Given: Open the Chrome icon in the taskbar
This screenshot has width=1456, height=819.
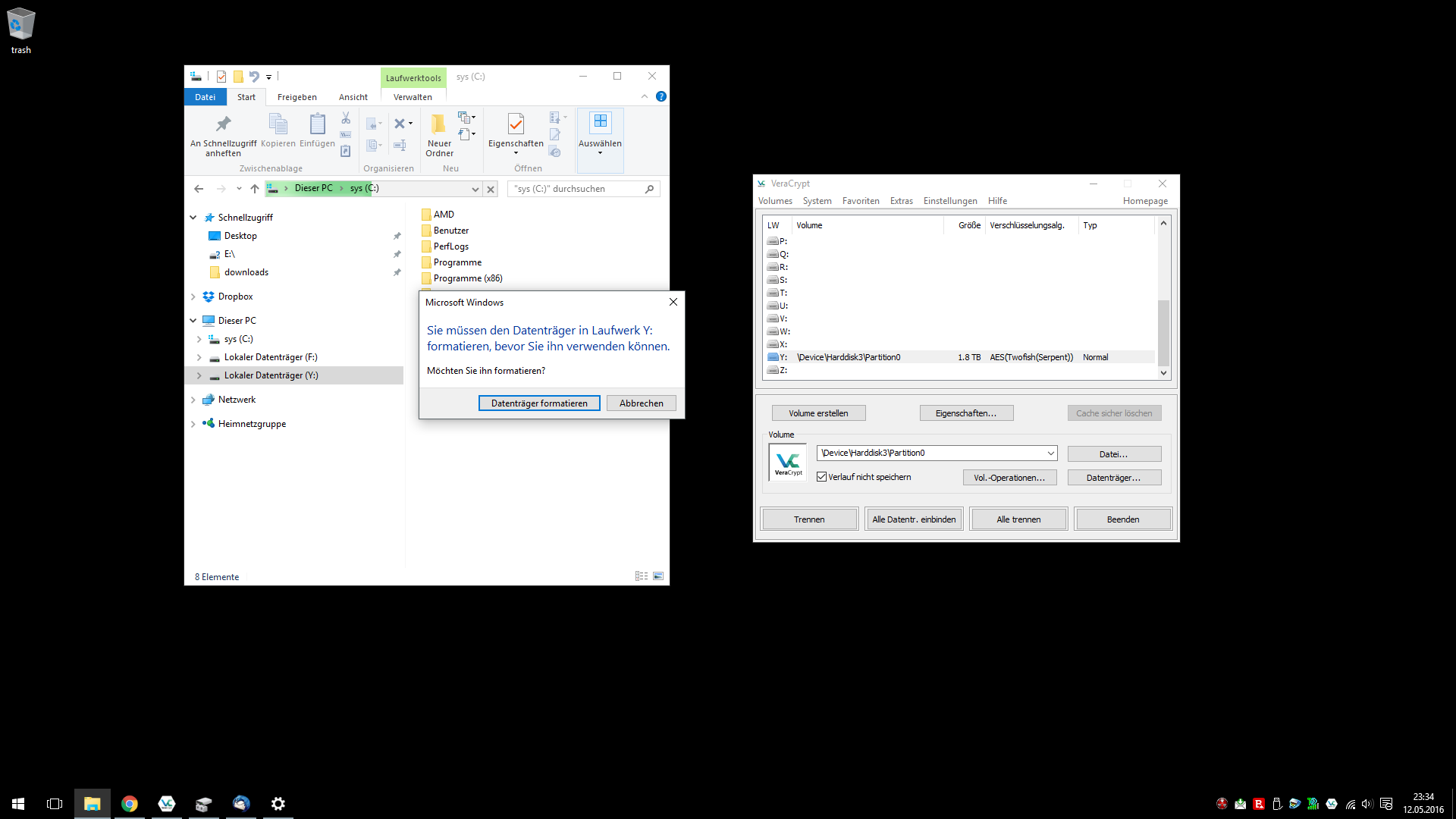Looking at the screenshot, I should [130, 804].
